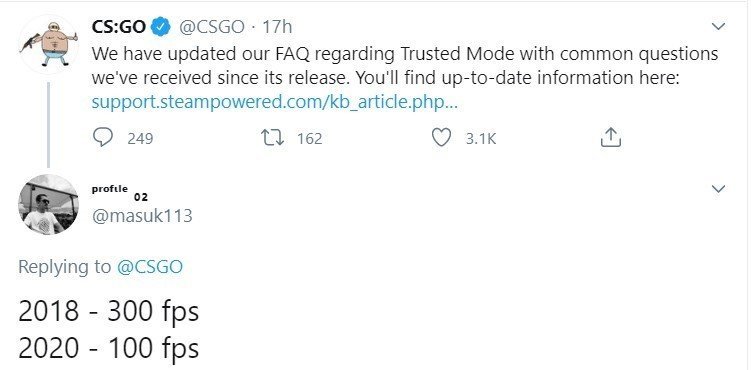Viewport: 751px width, 370px height.
Task: Click the 249 replies count
Action: (x=140, y=139)
